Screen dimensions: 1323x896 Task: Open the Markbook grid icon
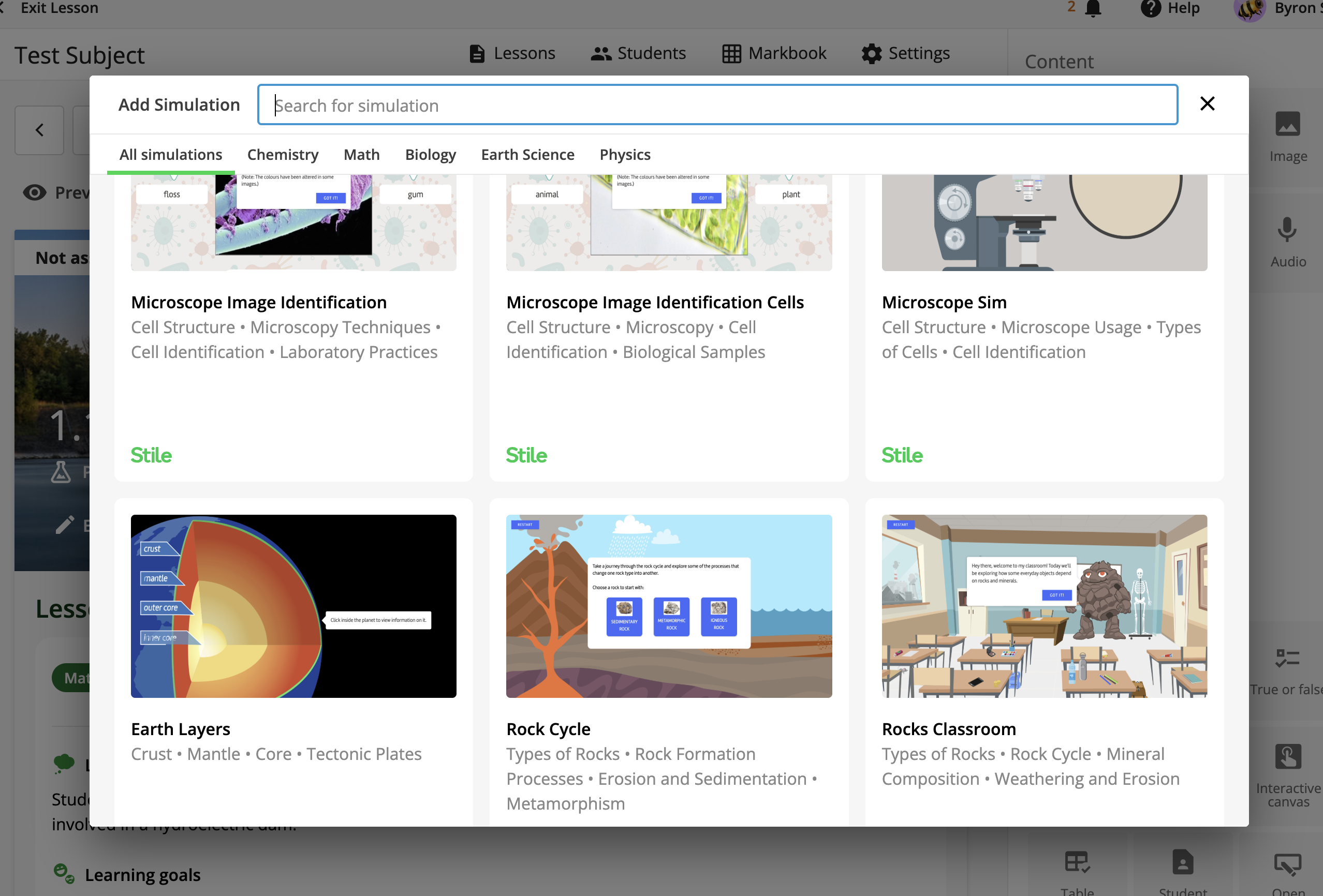[731, 54]
